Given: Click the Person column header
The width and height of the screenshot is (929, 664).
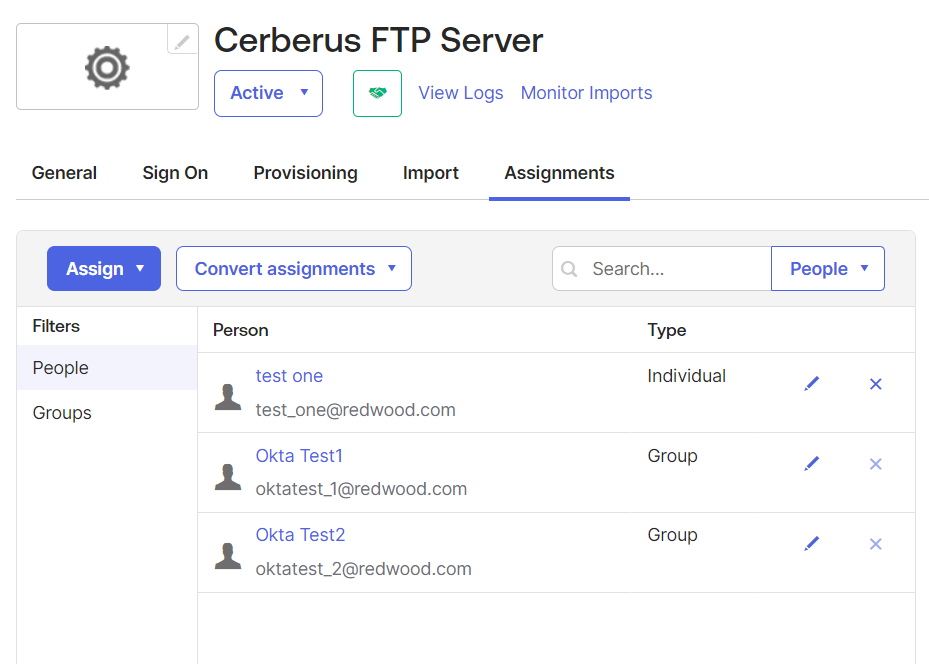Looking at the screenshot, I should [x=241, y=330].
